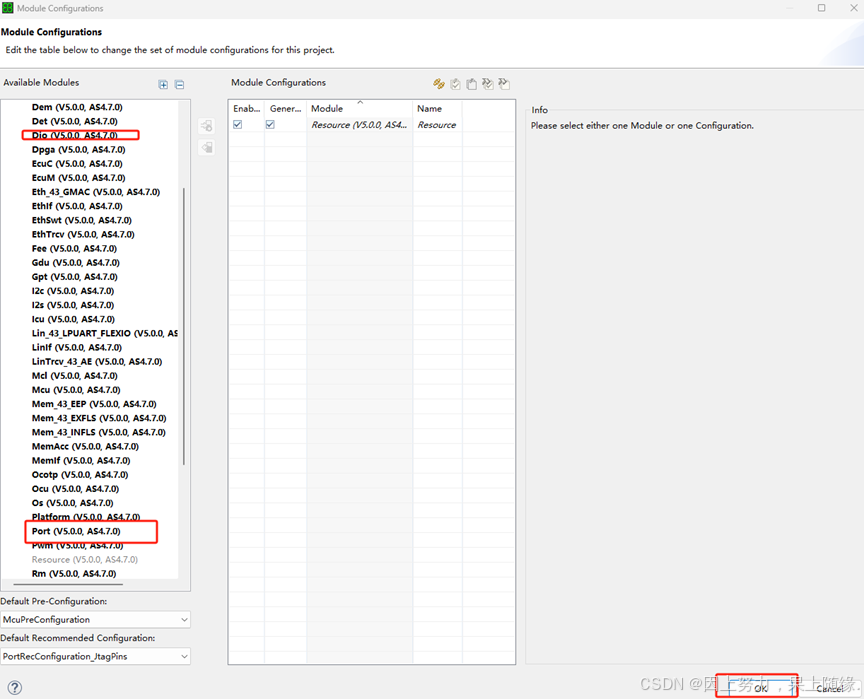Select EthIf (V5.0.0, AS4.7.0) module
Viewport: 864px width, 699px height.
tap(77, 206)
